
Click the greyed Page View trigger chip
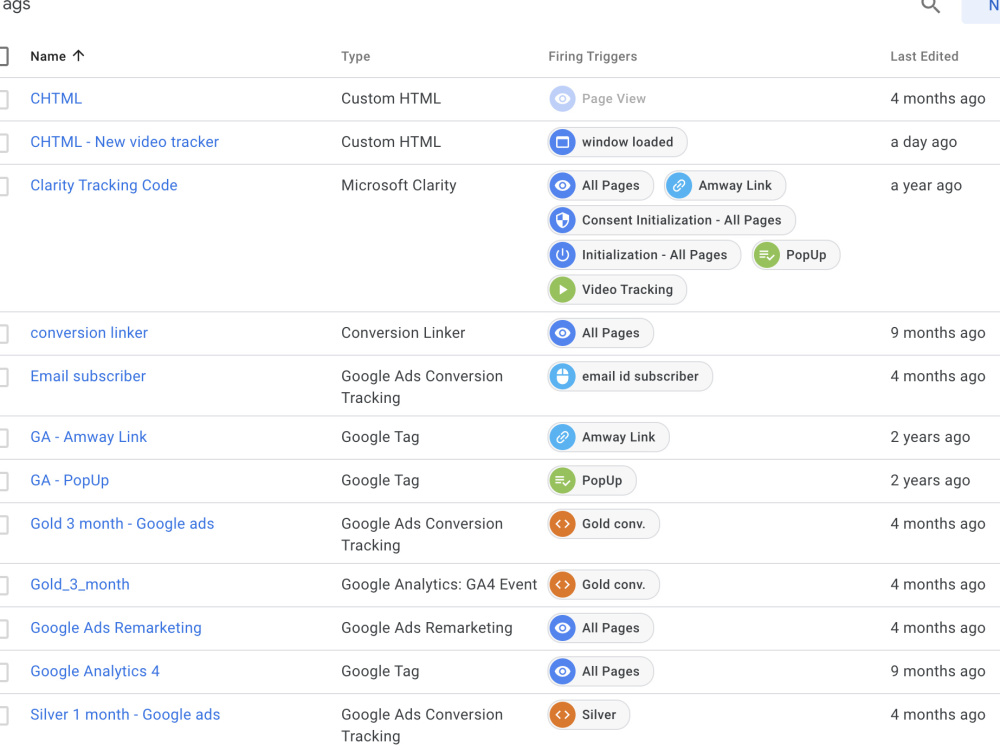pos(598,99)
